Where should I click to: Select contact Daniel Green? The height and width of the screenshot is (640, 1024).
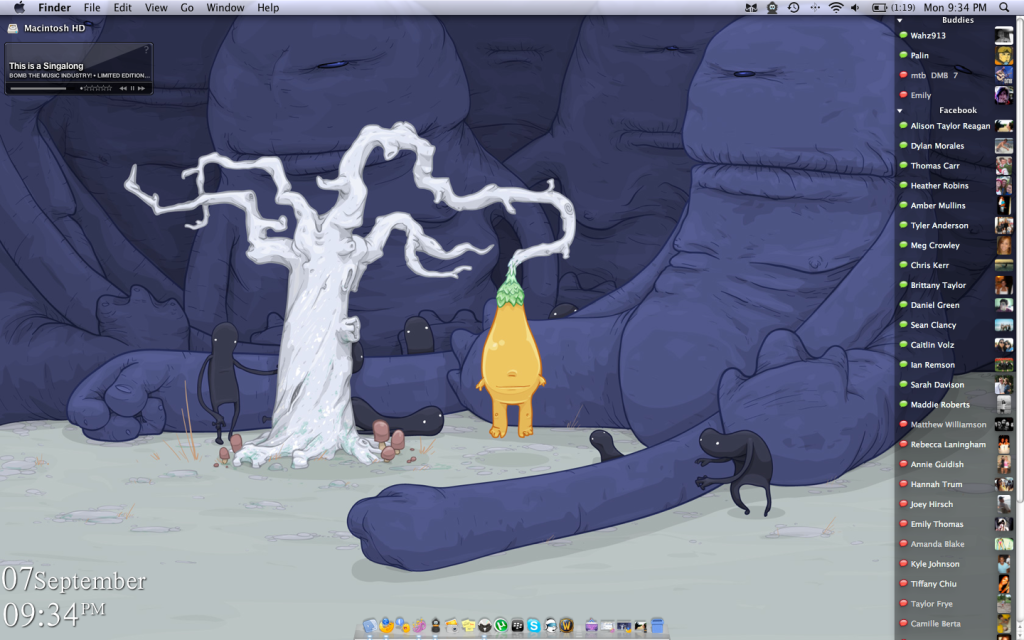955,305
